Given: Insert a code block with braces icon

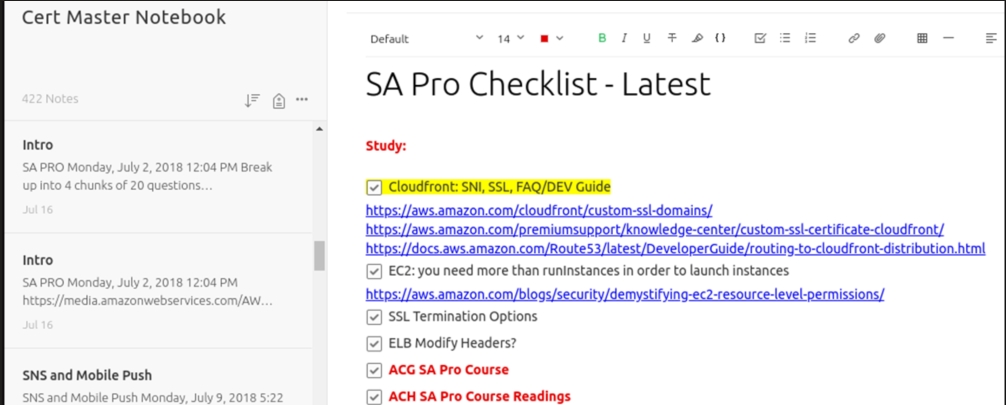Looking at the screenshot, I should (x=720, y=39).
